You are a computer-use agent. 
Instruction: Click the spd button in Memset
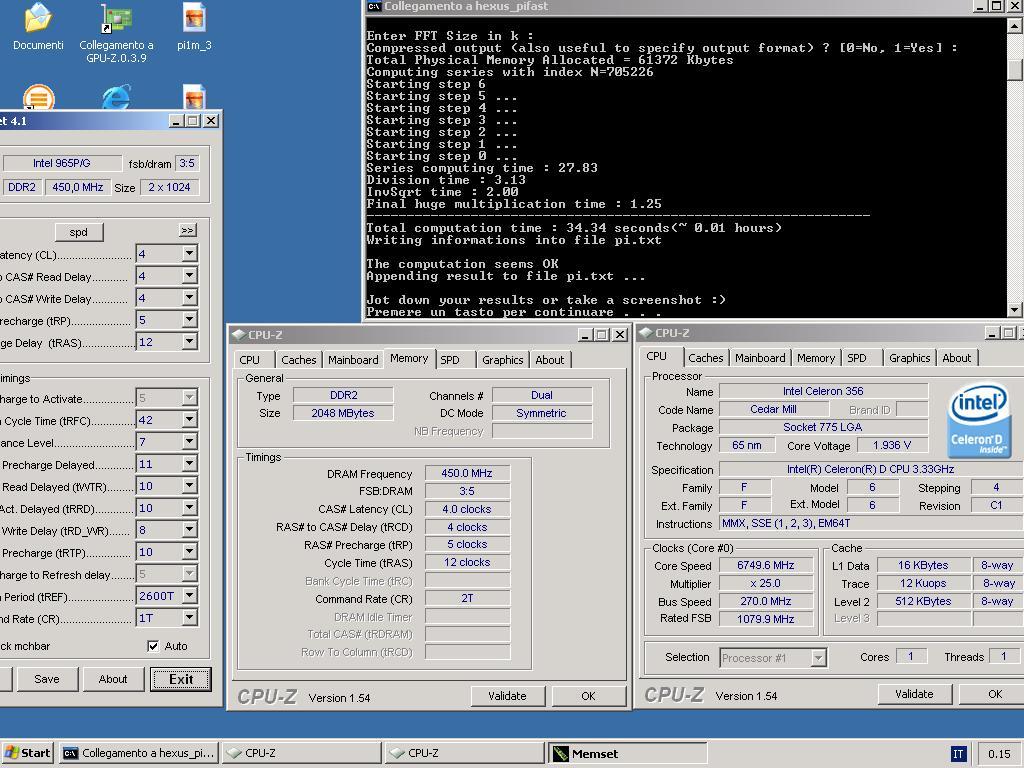[x=78, y=232]
